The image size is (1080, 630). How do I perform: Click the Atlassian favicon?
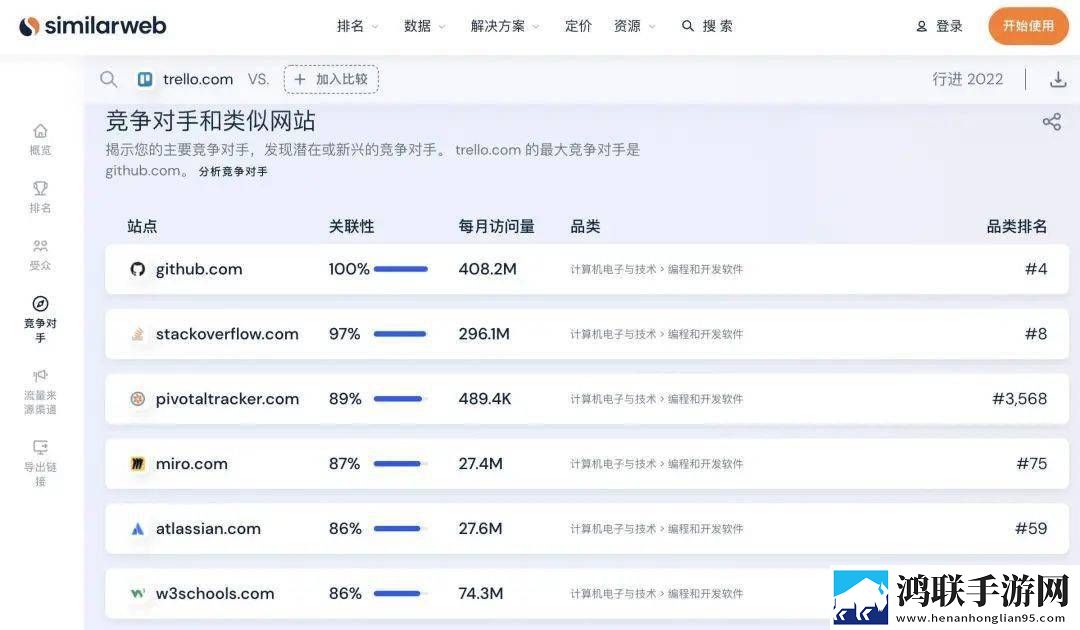[138, 529]
